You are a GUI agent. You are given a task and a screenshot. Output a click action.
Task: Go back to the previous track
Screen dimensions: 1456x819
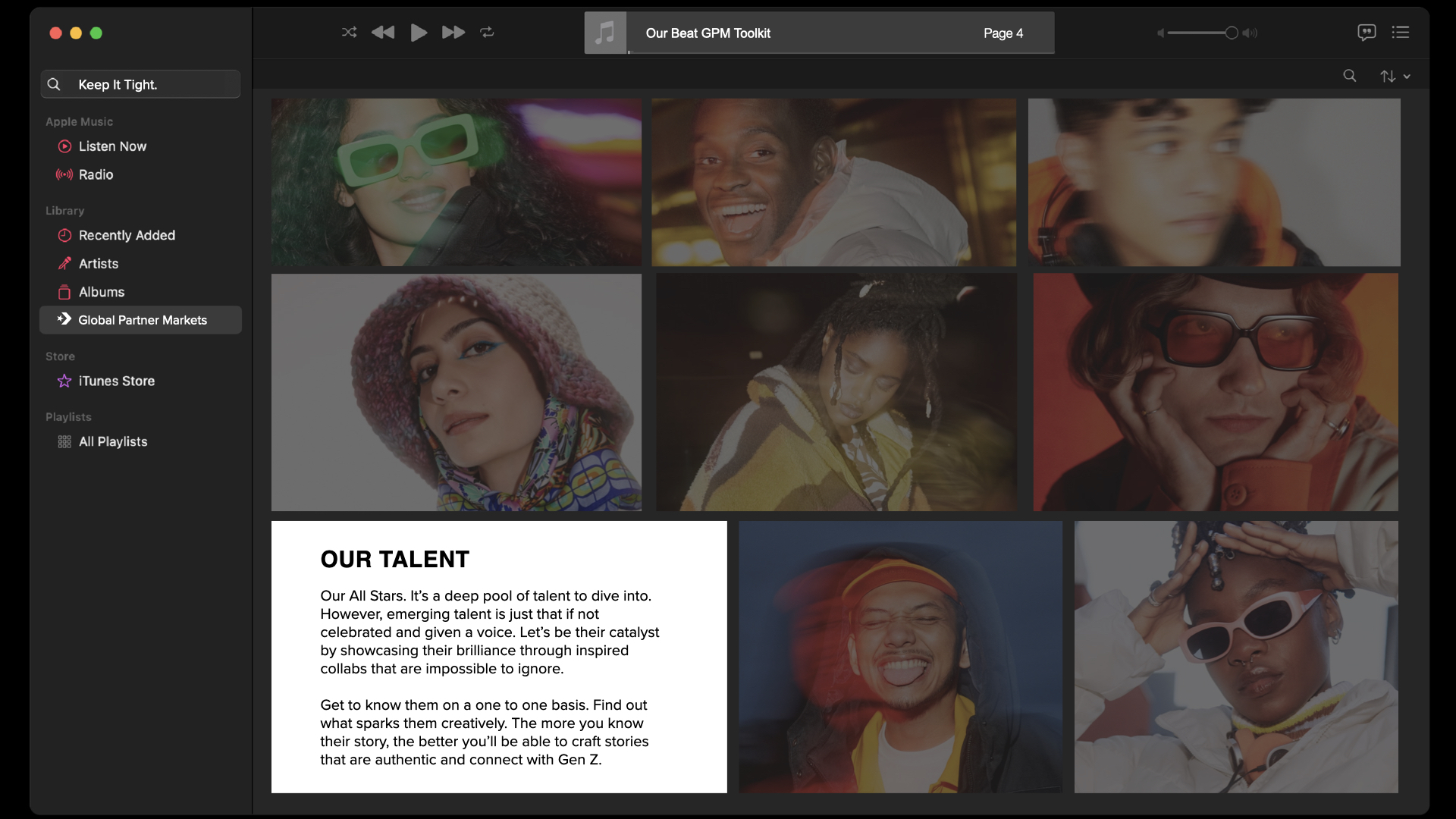click(x=383, y=33)
